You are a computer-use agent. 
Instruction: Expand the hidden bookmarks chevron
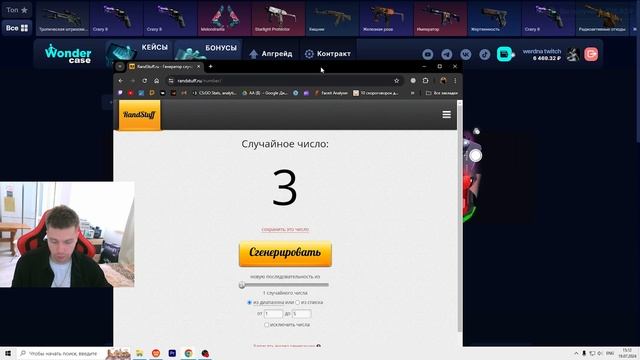[413, 93]
